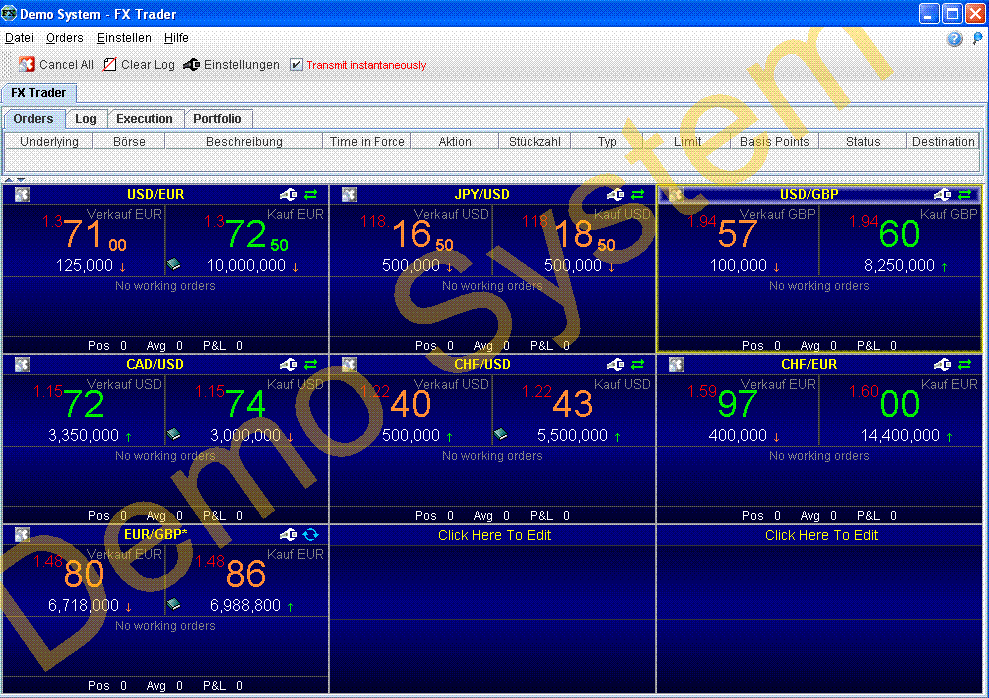This screenshot has height=698, width=989.
Task: Toggle Transmit instantaneously checkbox
Action: [x=296, y=65]
